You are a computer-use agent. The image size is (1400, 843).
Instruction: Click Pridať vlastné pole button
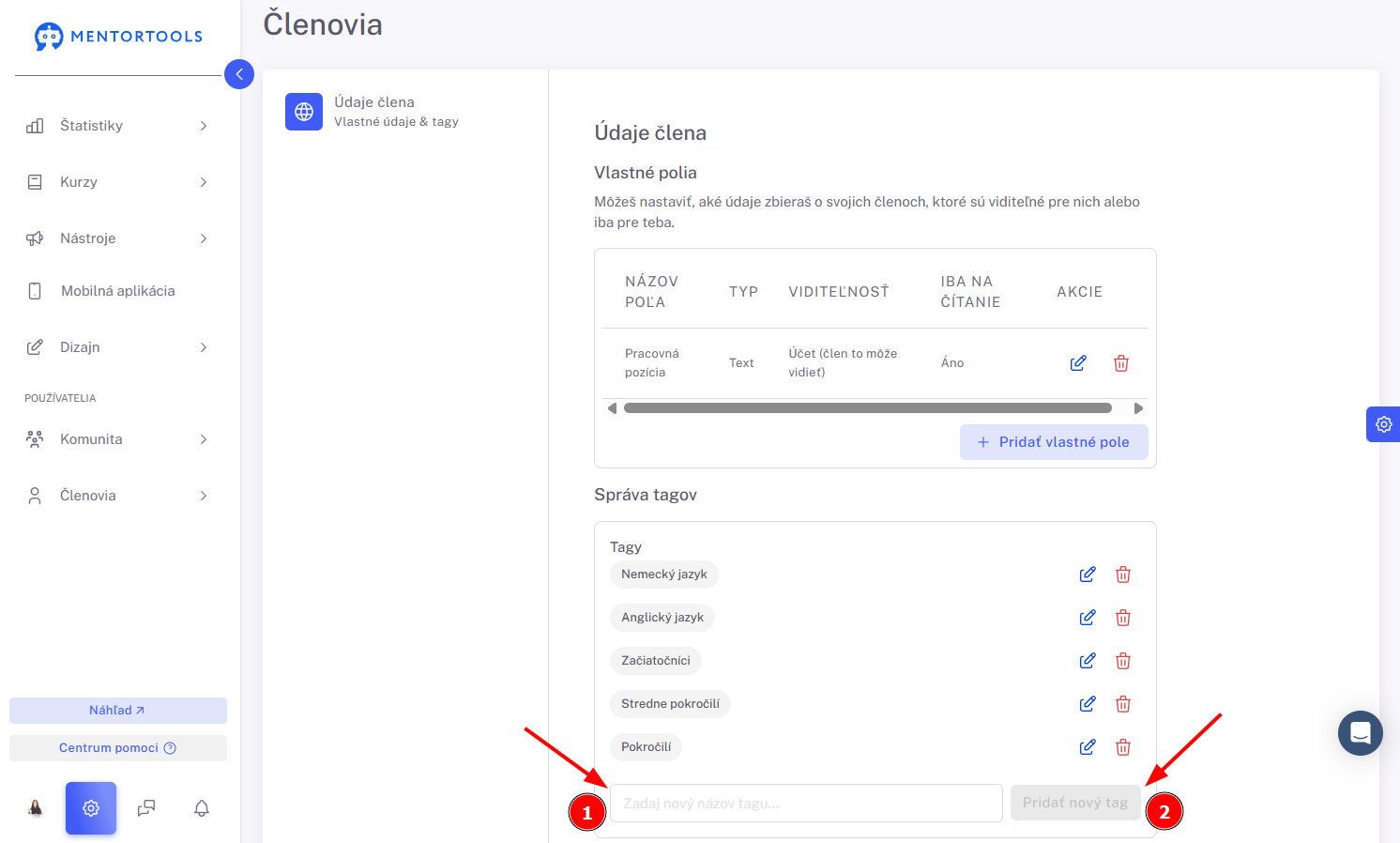pyautogui.click(x=1054, y=442)
